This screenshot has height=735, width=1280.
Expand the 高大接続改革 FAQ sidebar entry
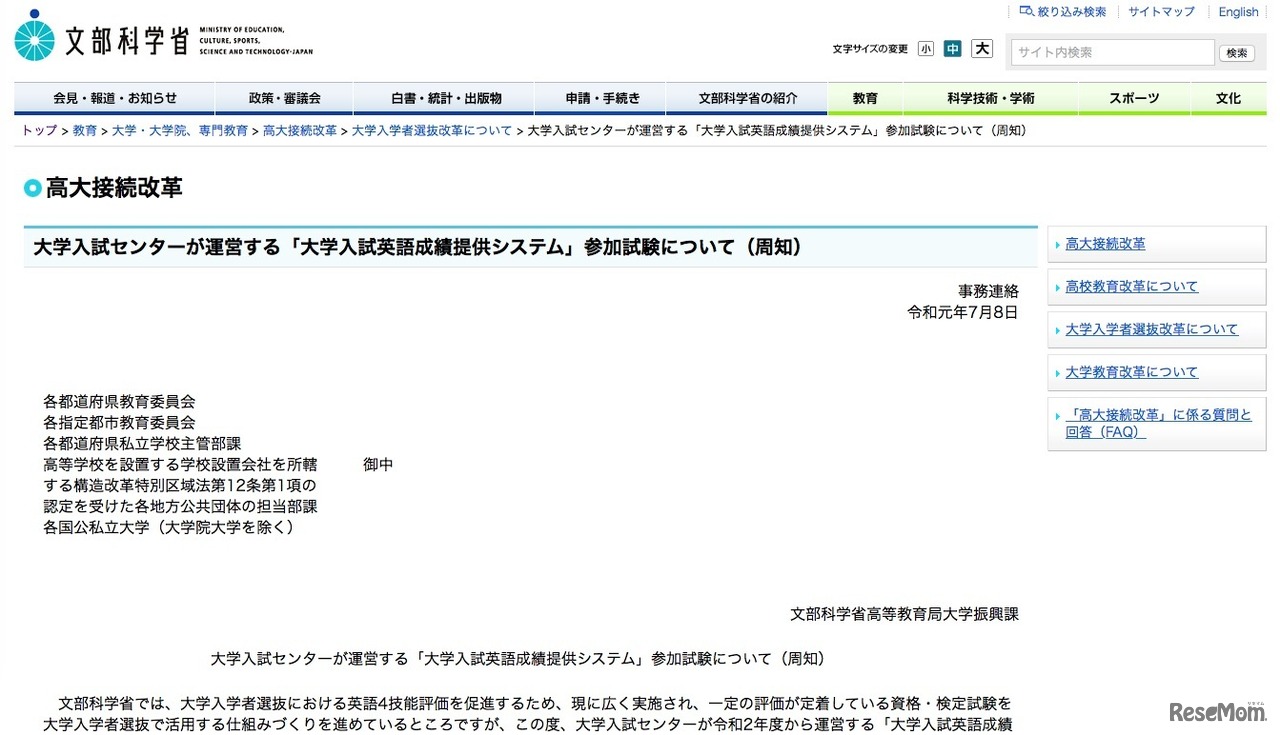pyautogui.click(x=1157, y=424)
